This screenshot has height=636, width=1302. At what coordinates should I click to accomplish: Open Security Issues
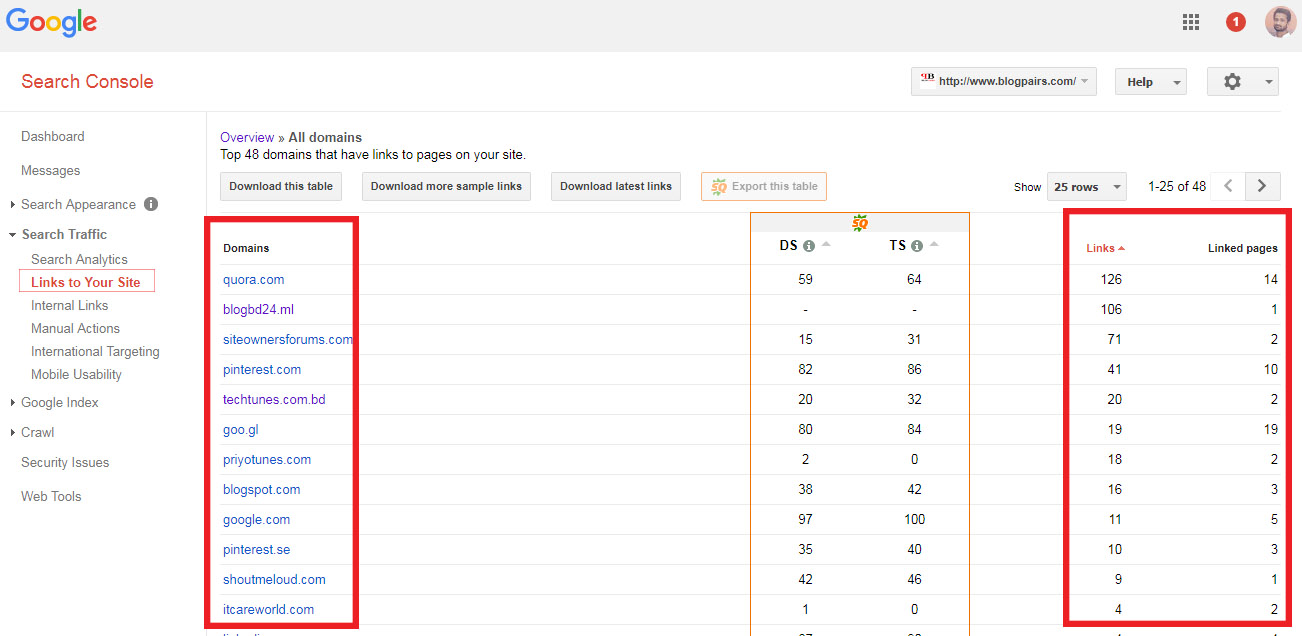tap(65, 462)
